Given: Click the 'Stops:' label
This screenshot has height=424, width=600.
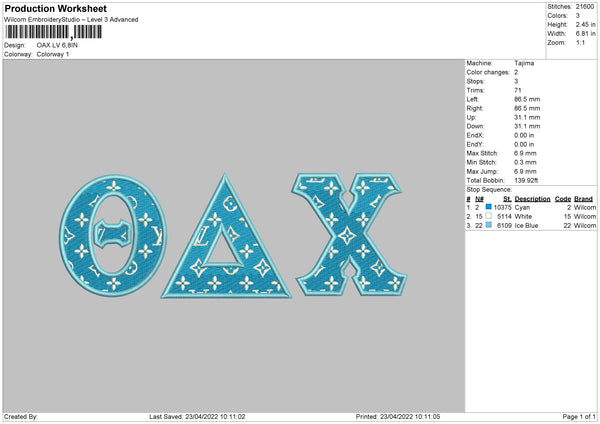Looking at the screenshot, I should 475,81.
